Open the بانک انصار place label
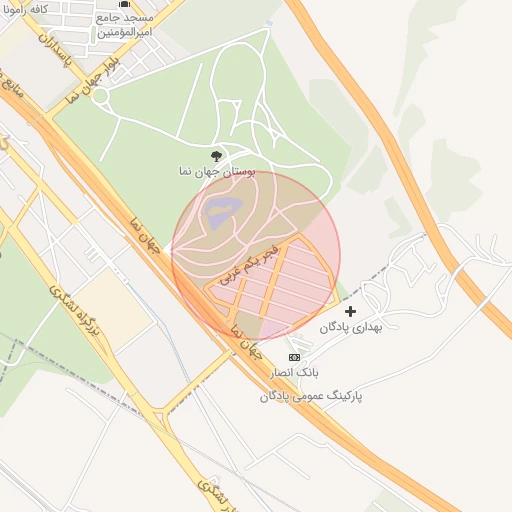The width and height of the screenshot is (512, 512). coord(294,373)
